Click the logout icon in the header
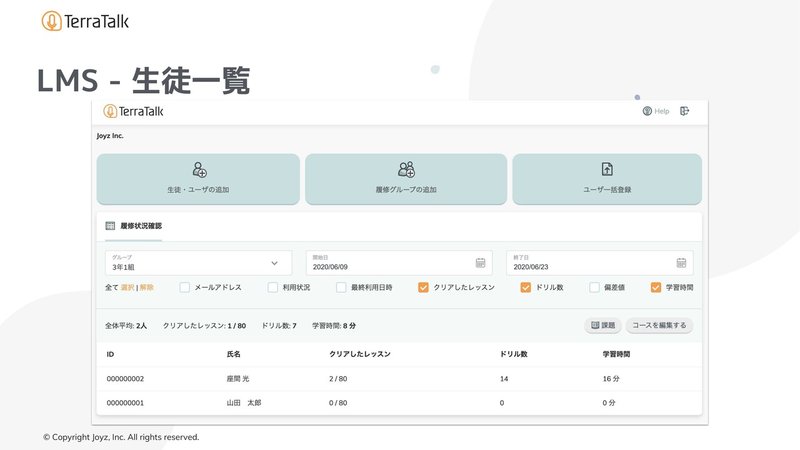Image resolution: width=800 pixels, height=450 pixels. point(685,111)
